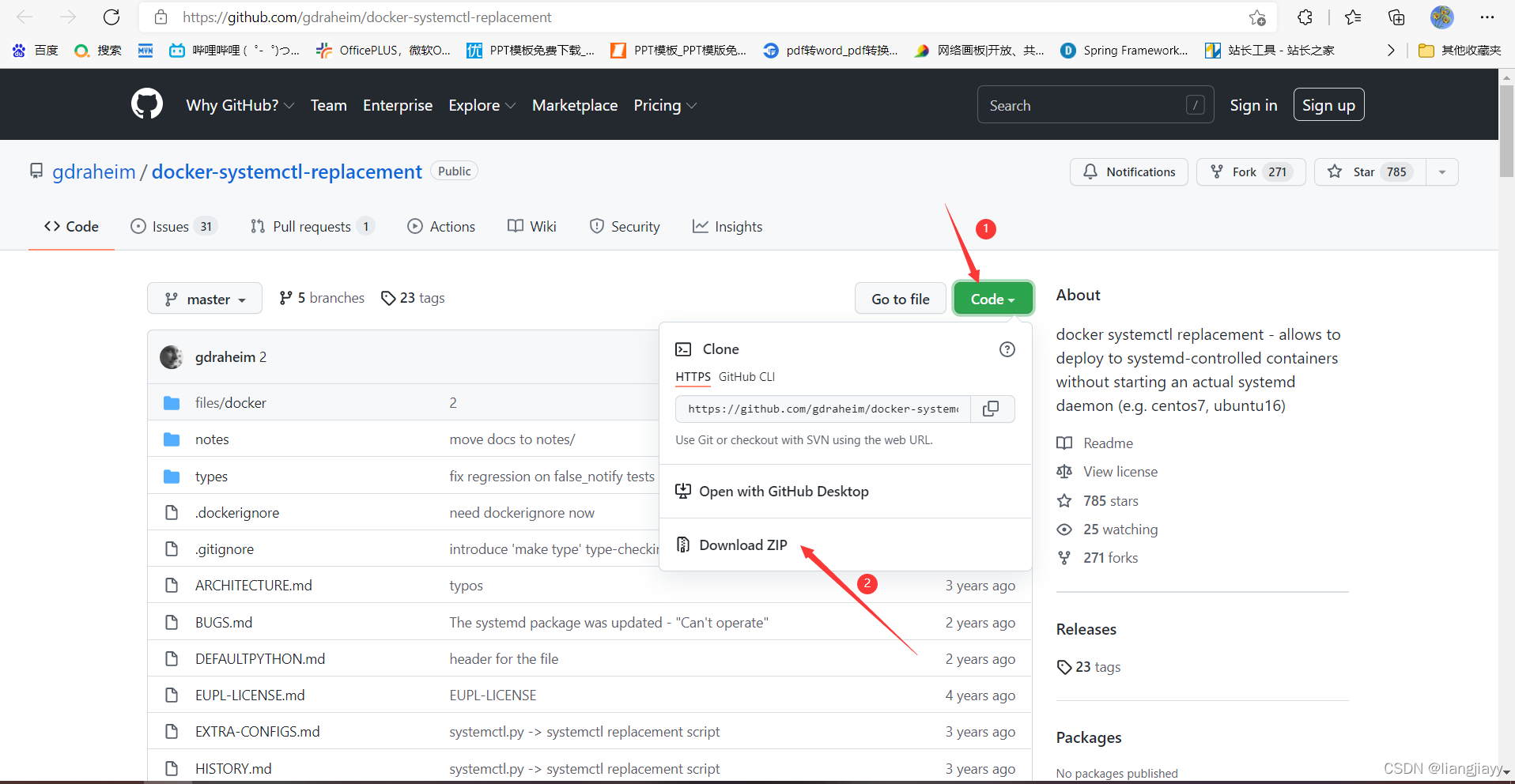Click the GitHub octocat logo
The image size is (1515, 784).
(147, 104)
